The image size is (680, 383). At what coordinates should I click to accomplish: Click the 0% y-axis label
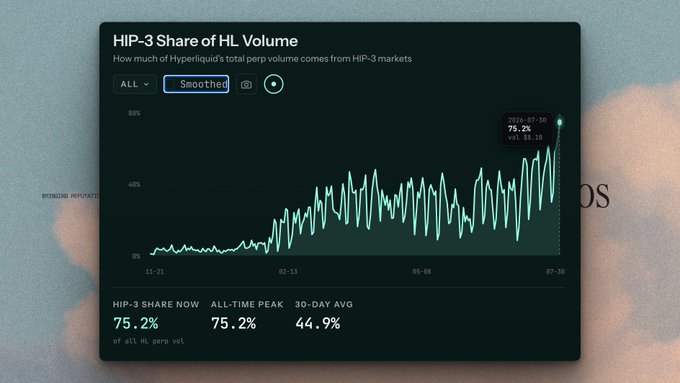click(x=136, y=256)
